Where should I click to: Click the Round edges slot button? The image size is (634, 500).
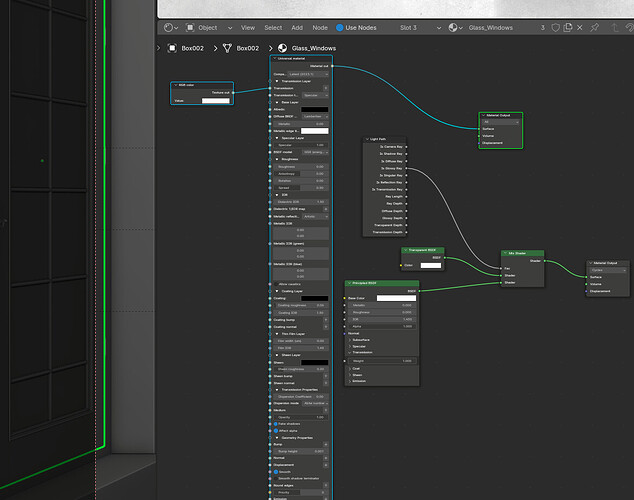(x=325, y=485)
